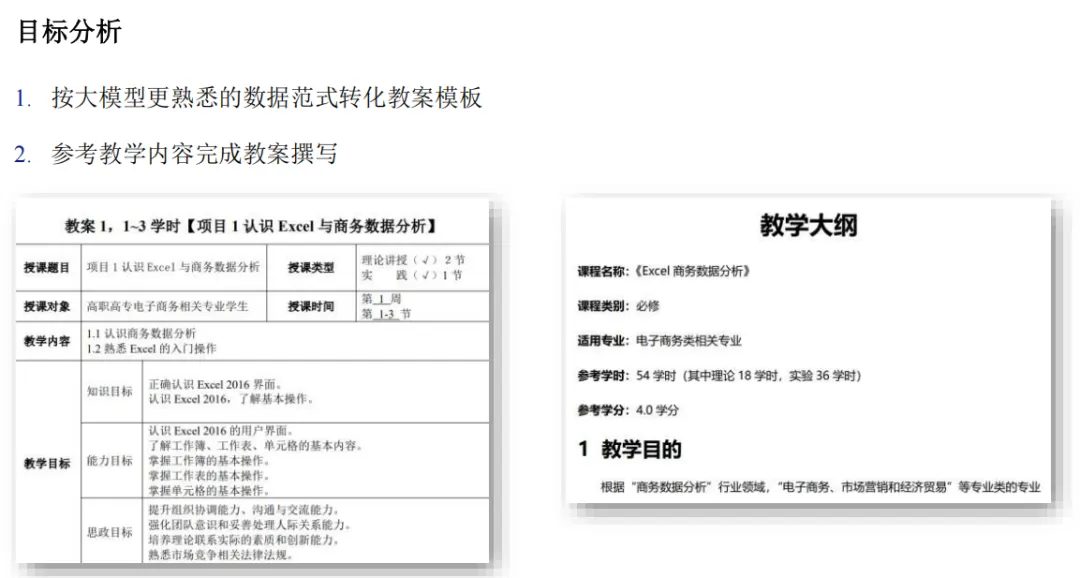Click the line 1.2 熟悉Excel的入门操作

coord(152,349)
